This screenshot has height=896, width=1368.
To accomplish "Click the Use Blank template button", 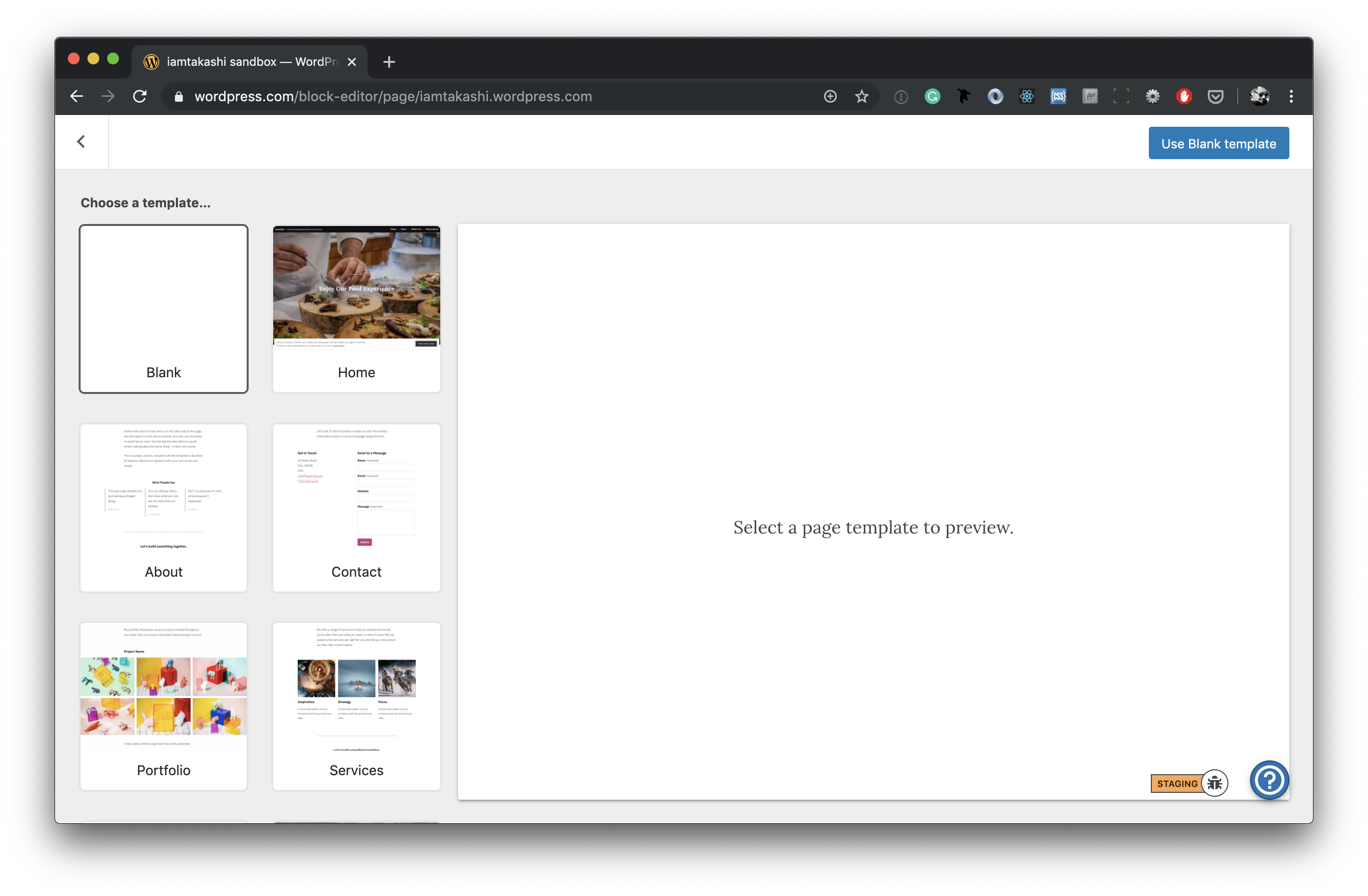I will pyautogui.click(x=1218, y=143).
